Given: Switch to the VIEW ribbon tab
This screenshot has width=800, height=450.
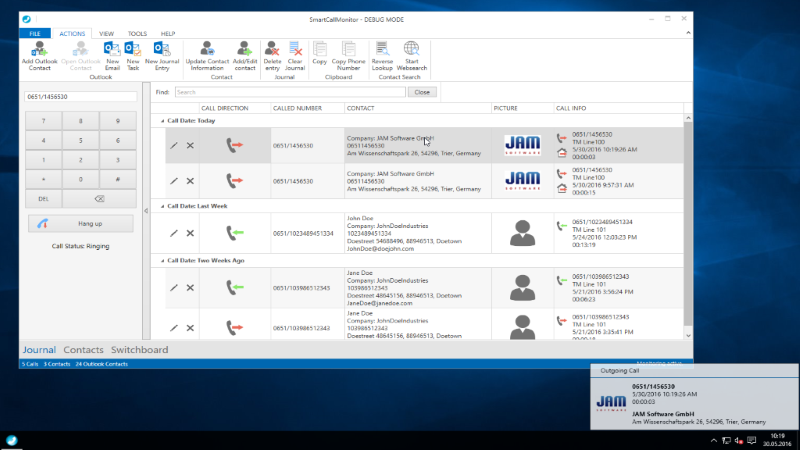Looking at the screenshot, I should click(x=106, y=34).
